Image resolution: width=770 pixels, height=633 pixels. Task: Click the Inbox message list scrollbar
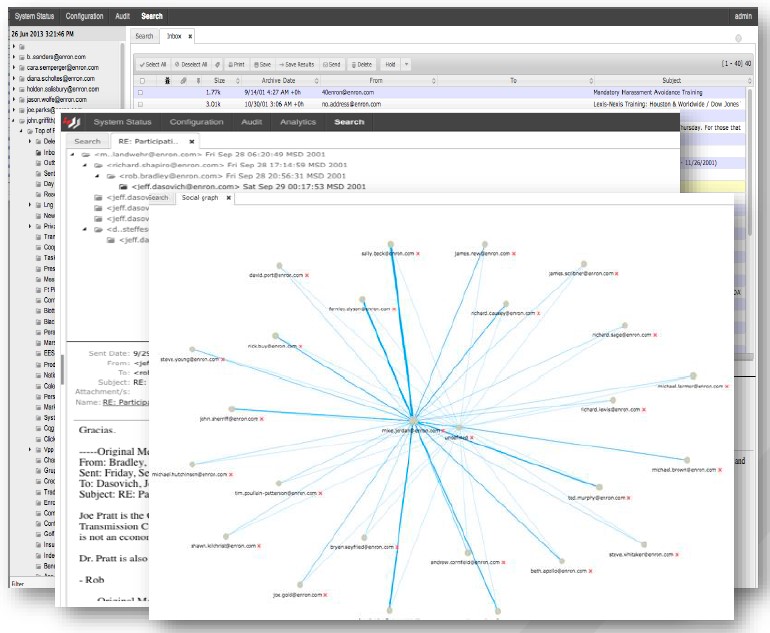[749, 162]
